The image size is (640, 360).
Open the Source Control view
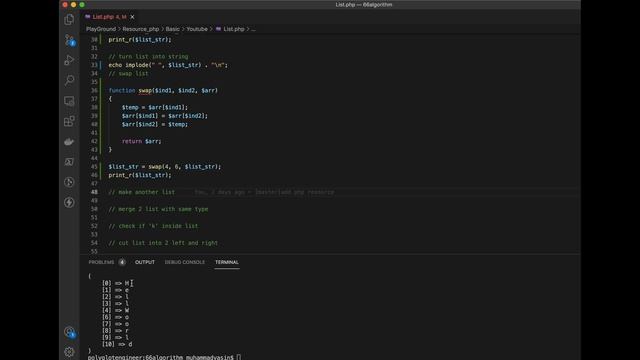(69, 40)
